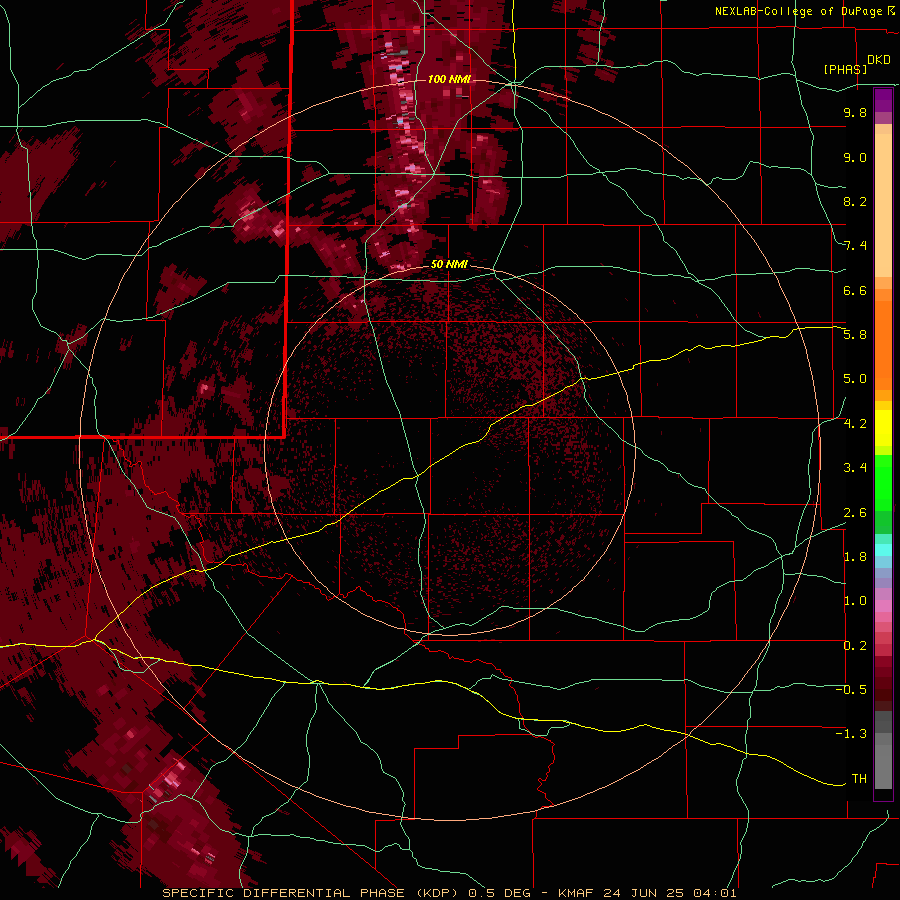
Task: Click the DKD unit label above legend
Action: pyautogui.click(x=879, y=60)
